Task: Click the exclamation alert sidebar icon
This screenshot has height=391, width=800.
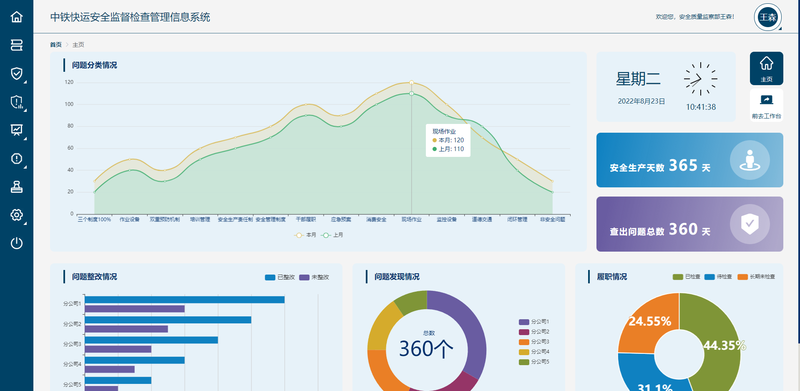Action: [16, 158]
